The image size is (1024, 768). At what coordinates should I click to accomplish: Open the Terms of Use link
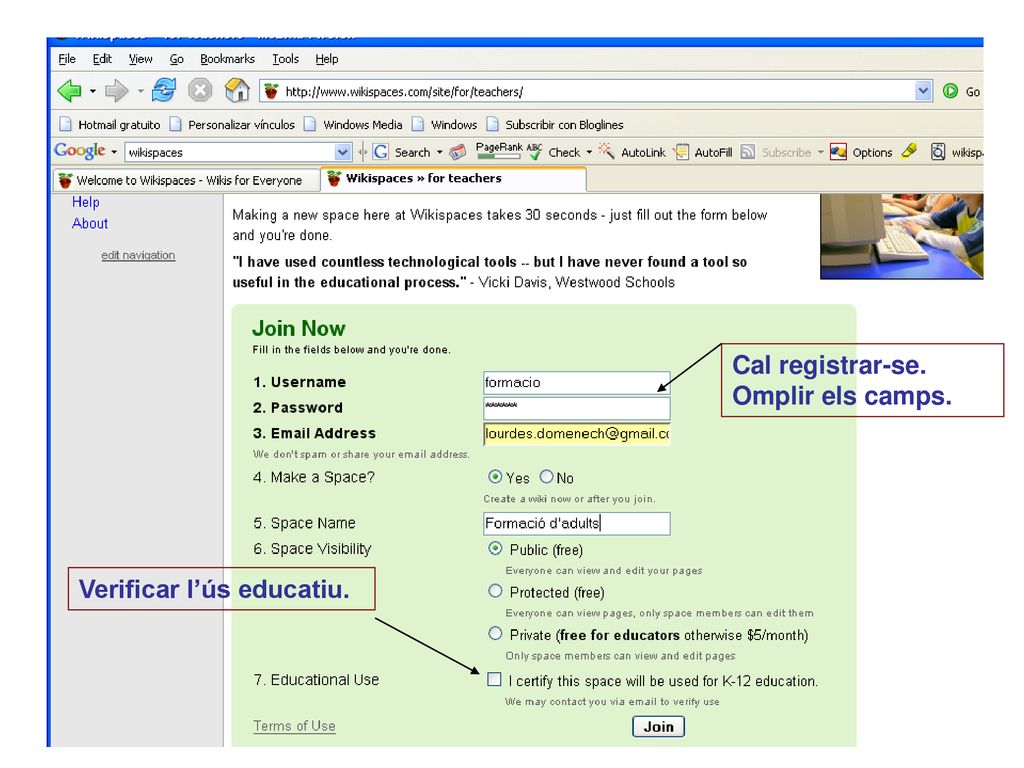294,726
